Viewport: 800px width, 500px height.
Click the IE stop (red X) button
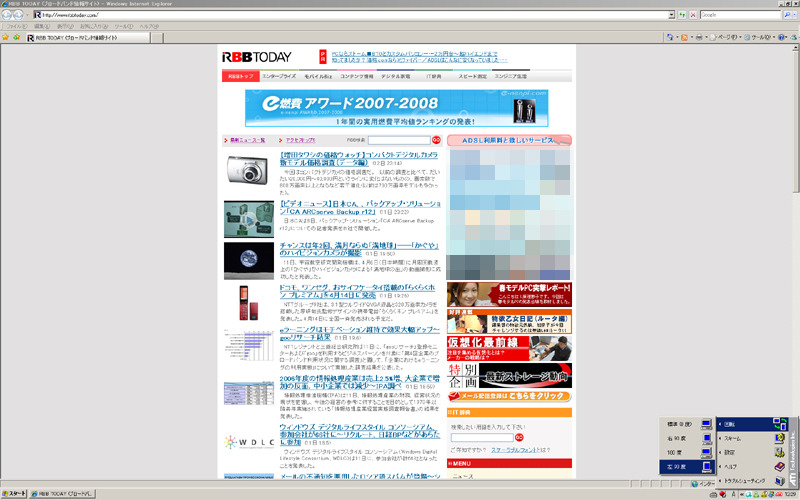tap(693, 15)
